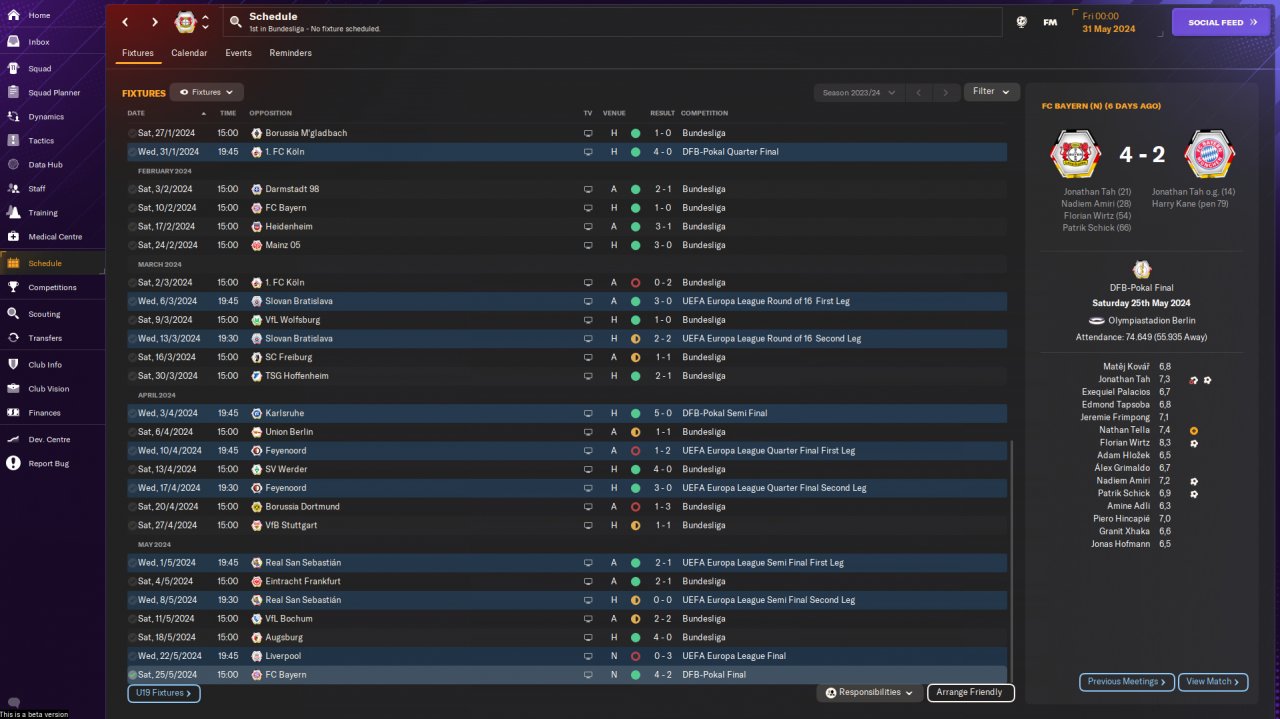Open the Season 2023/24 dropdown
The height and width of the screenshot is (719, 1280).
[858, 92]
